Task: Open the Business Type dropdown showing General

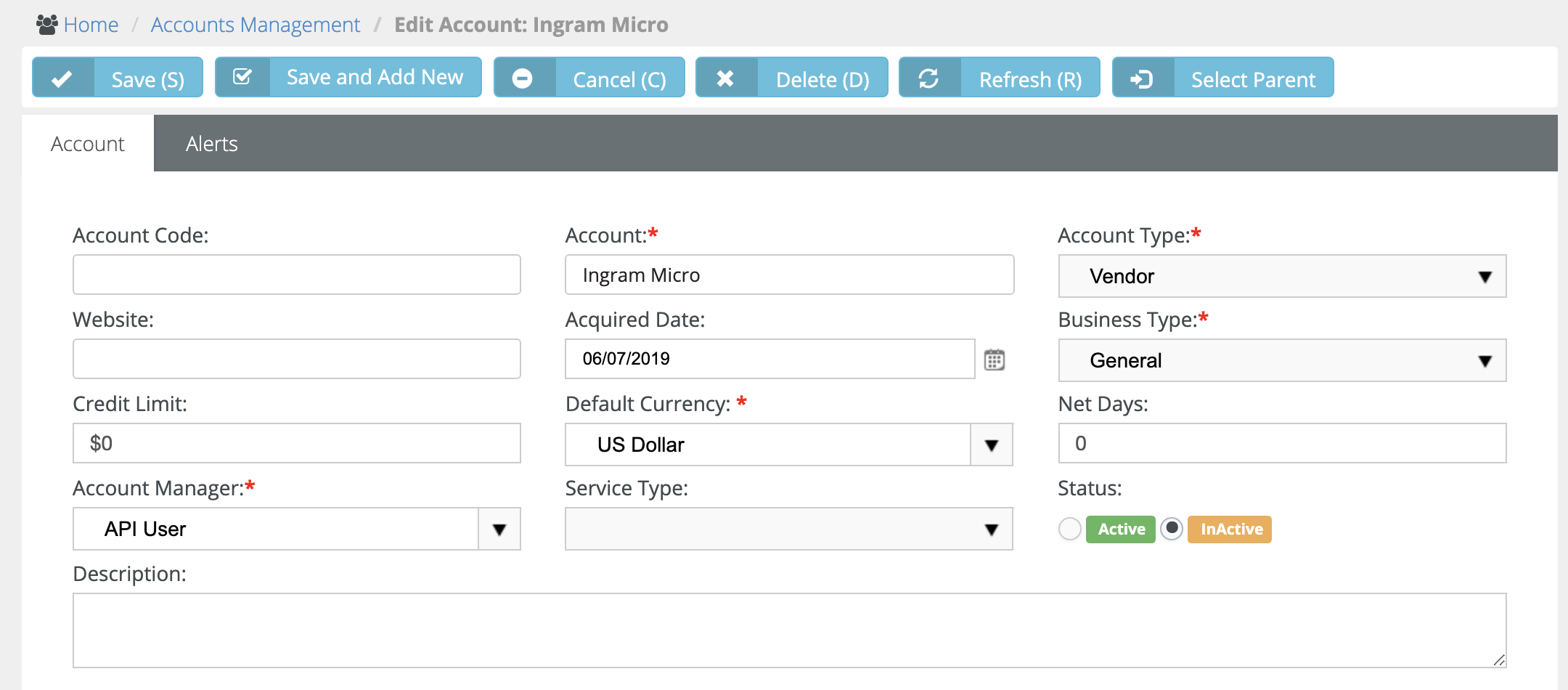Action: click(1282, 360)
